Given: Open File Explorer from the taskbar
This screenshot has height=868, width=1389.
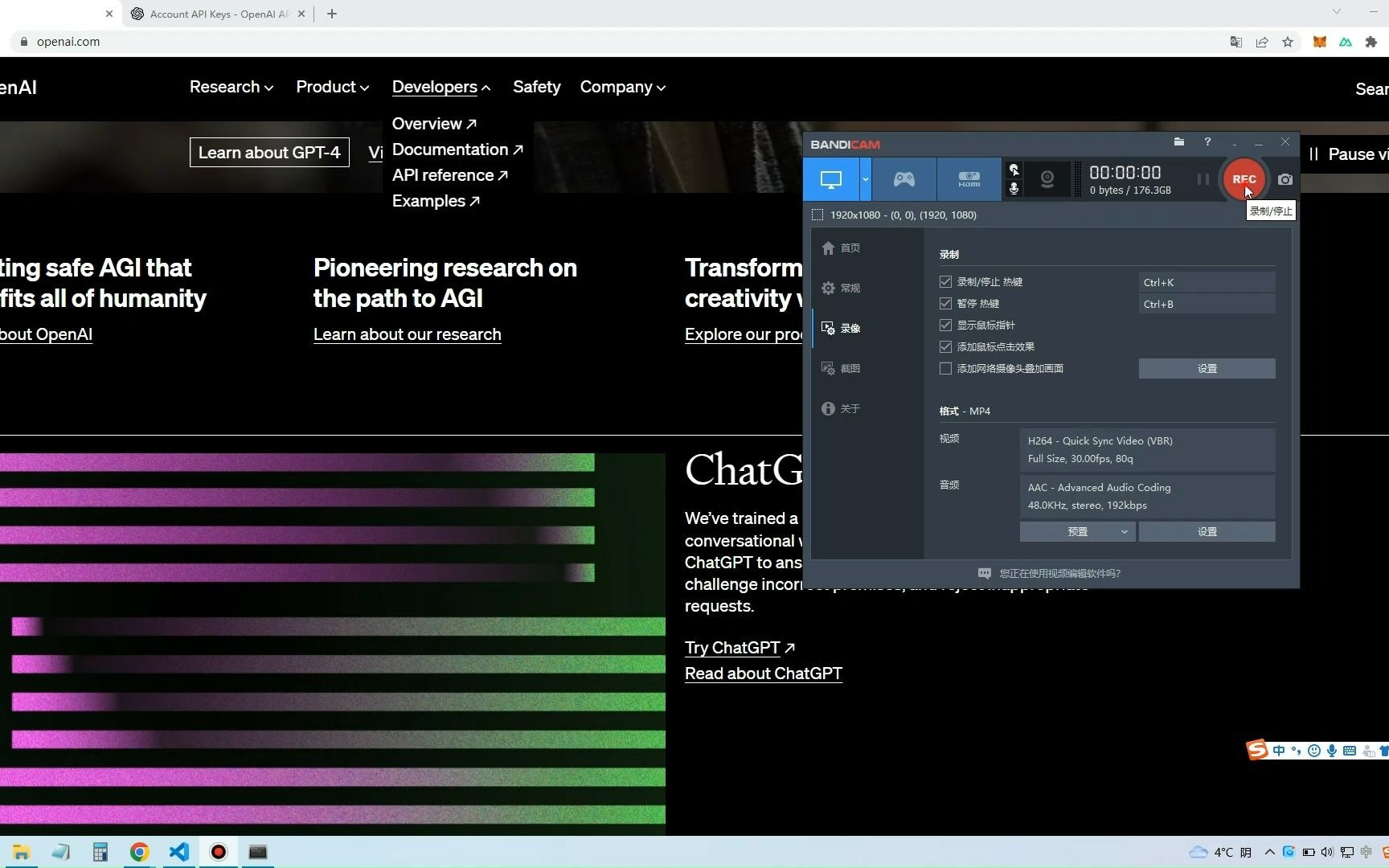Looking at the screenshot, I should pyautogui.click(x=22, y=852).
